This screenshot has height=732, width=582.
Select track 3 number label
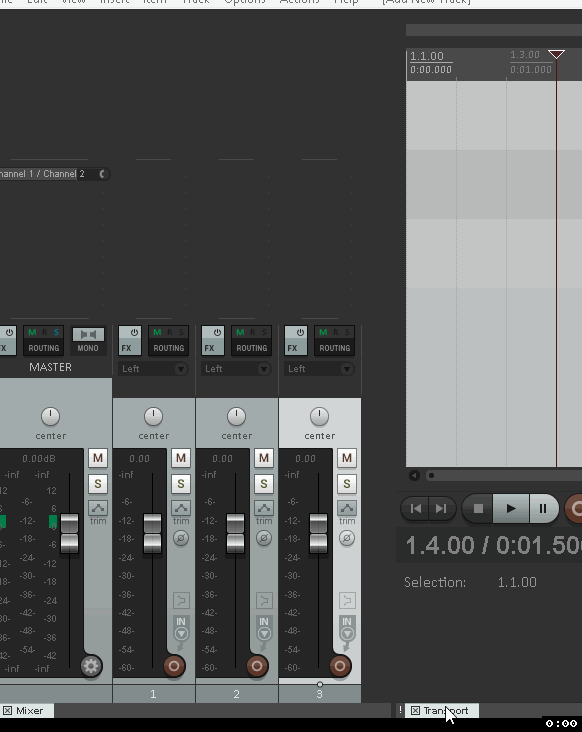pyautogui.click(x=320, y=694)
